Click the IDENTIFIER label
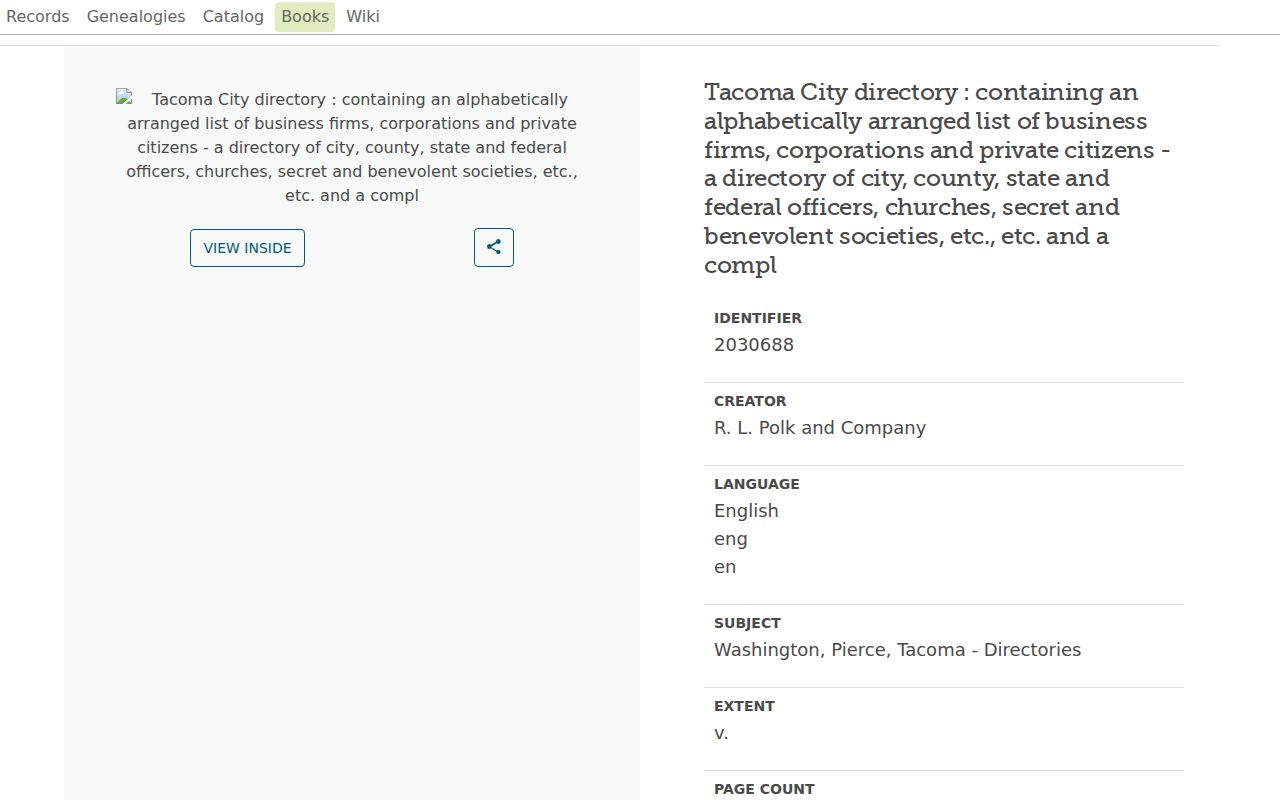 click(x=758, y=318)
